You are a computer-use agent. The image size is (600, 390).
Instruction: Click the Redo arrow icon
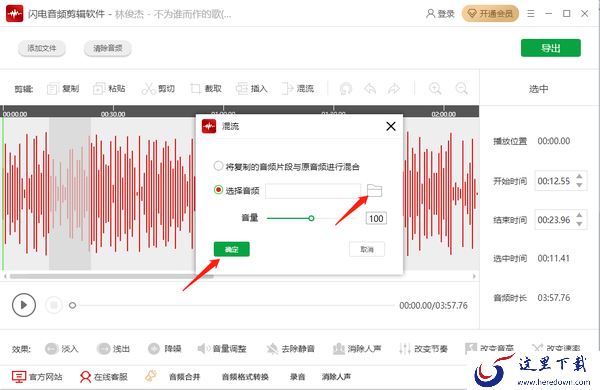click(x=394, y=89)
